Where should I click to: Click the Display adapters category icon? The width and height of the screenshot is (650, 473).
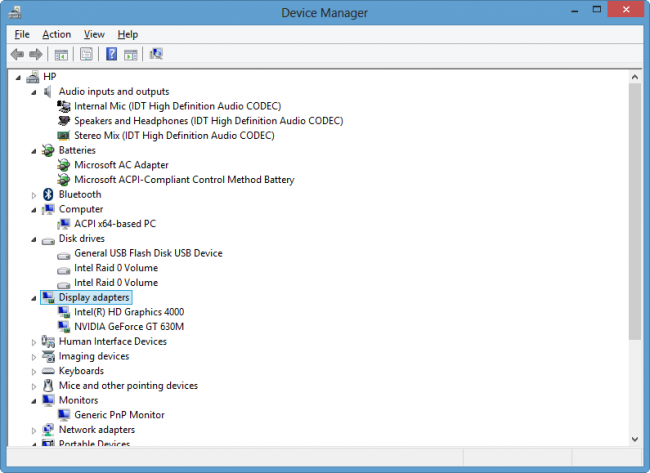coord(48,297)
